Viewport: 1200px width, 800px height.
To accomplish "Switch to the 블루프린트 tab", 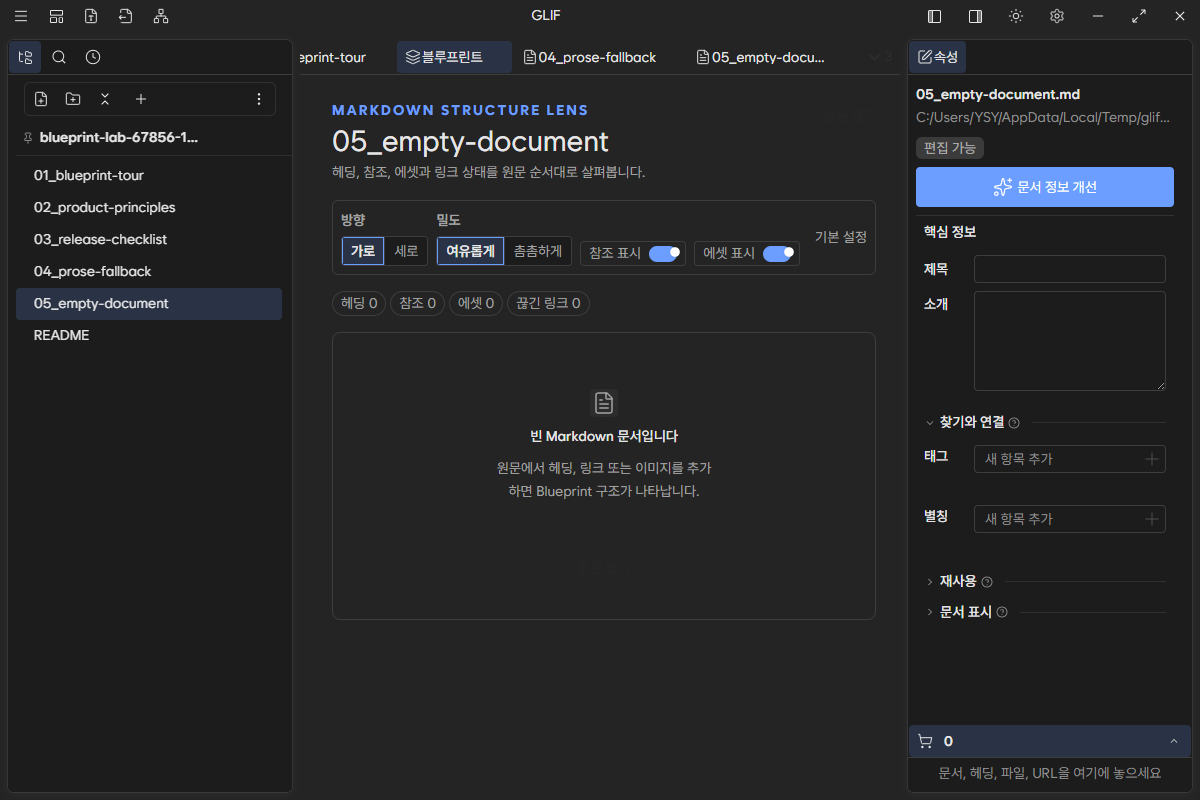I will coord(454,57).
